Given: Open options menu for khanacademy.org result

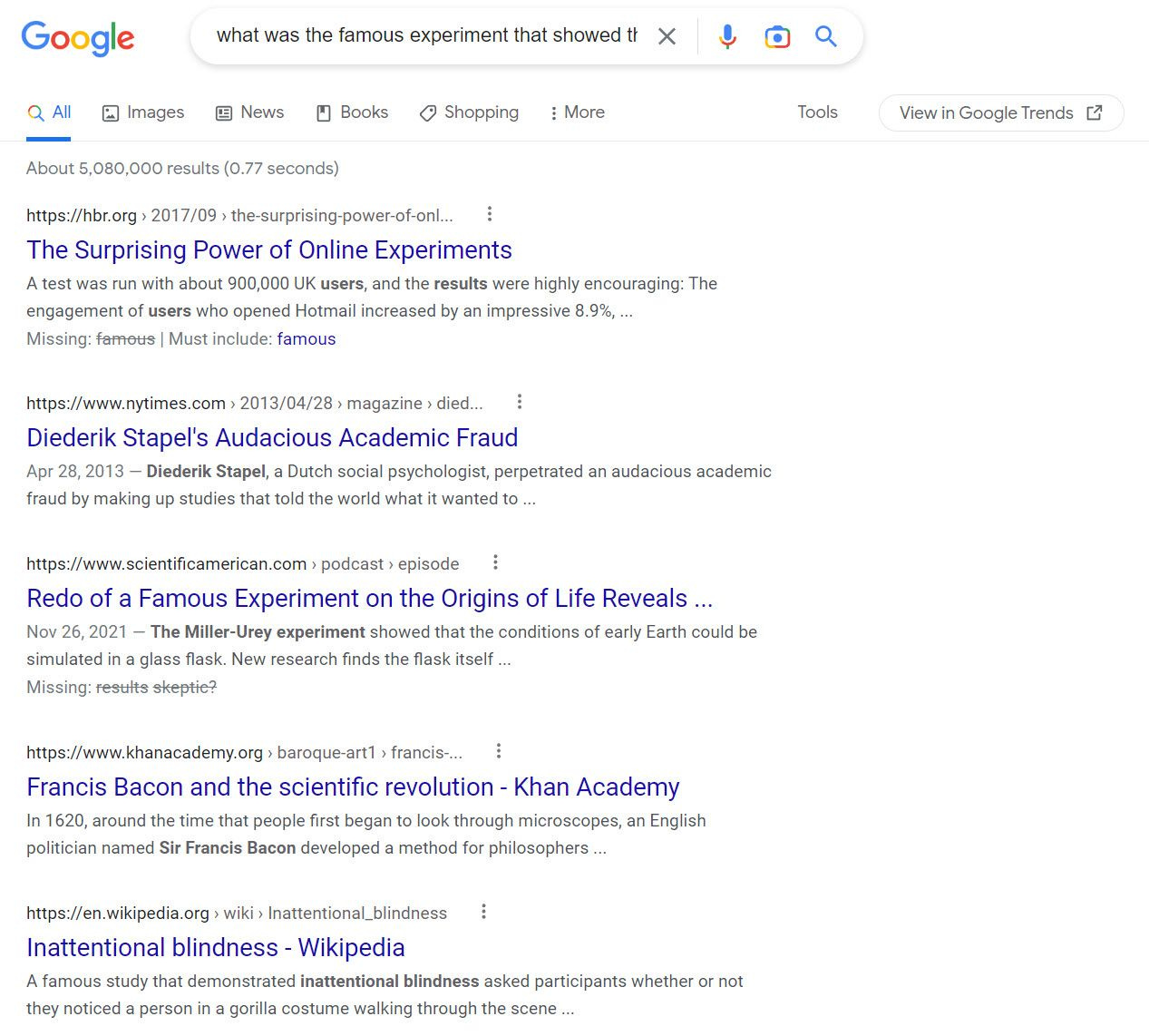Looking at the screenshot, I should pos(499,751).
